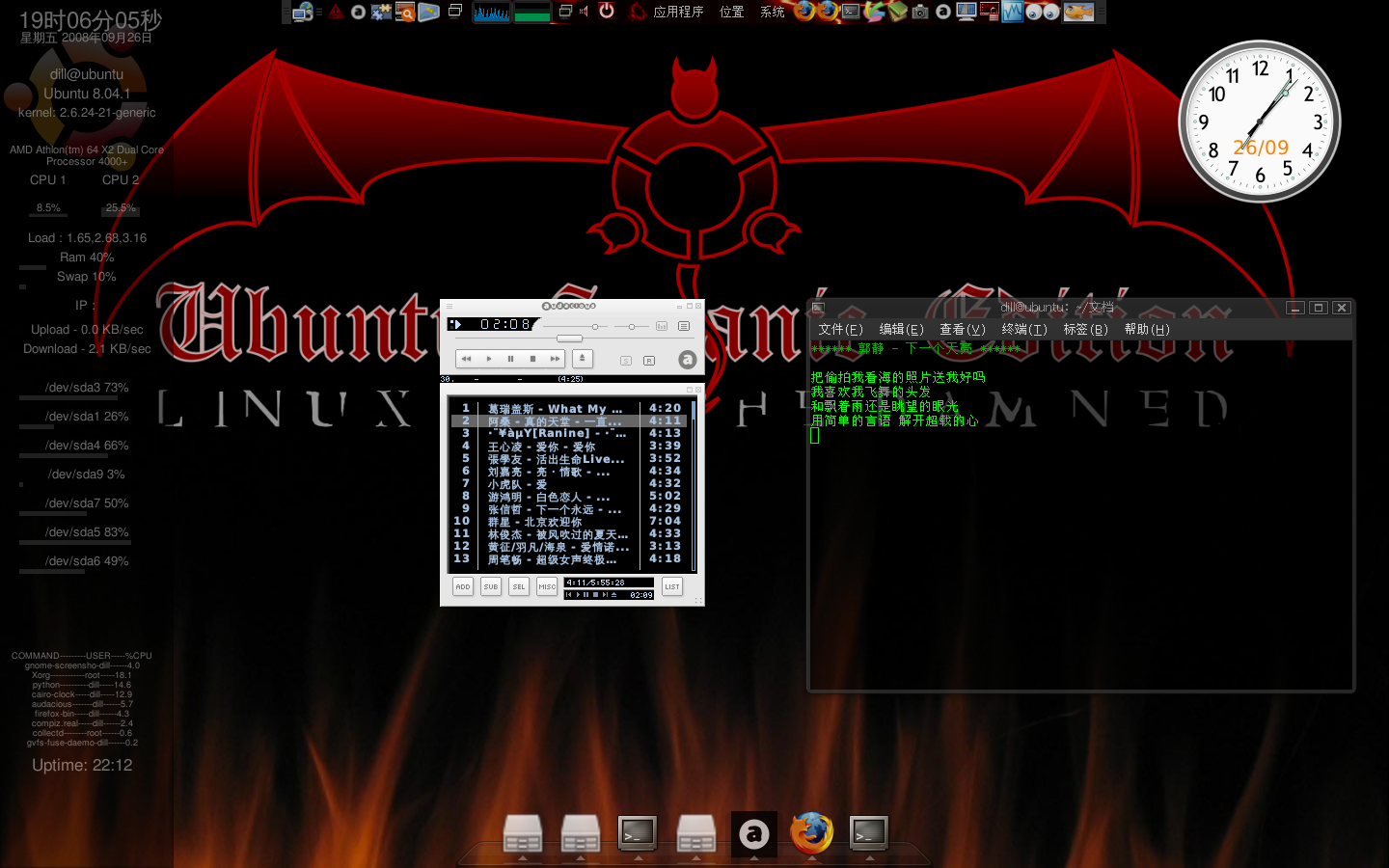Viewport: 1389px width, 868px height.
Task: Click the red warning triangle icon in panel
Action: point(336,12)
